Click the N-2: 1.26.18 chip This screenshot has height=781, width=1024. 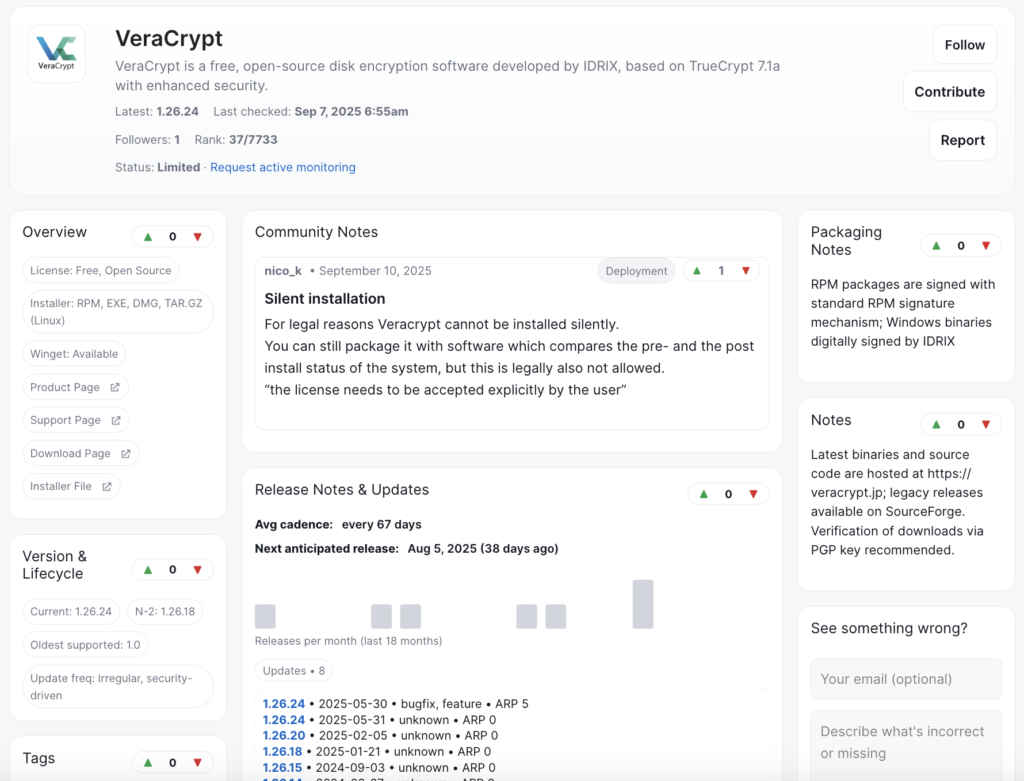pos(165,612)
